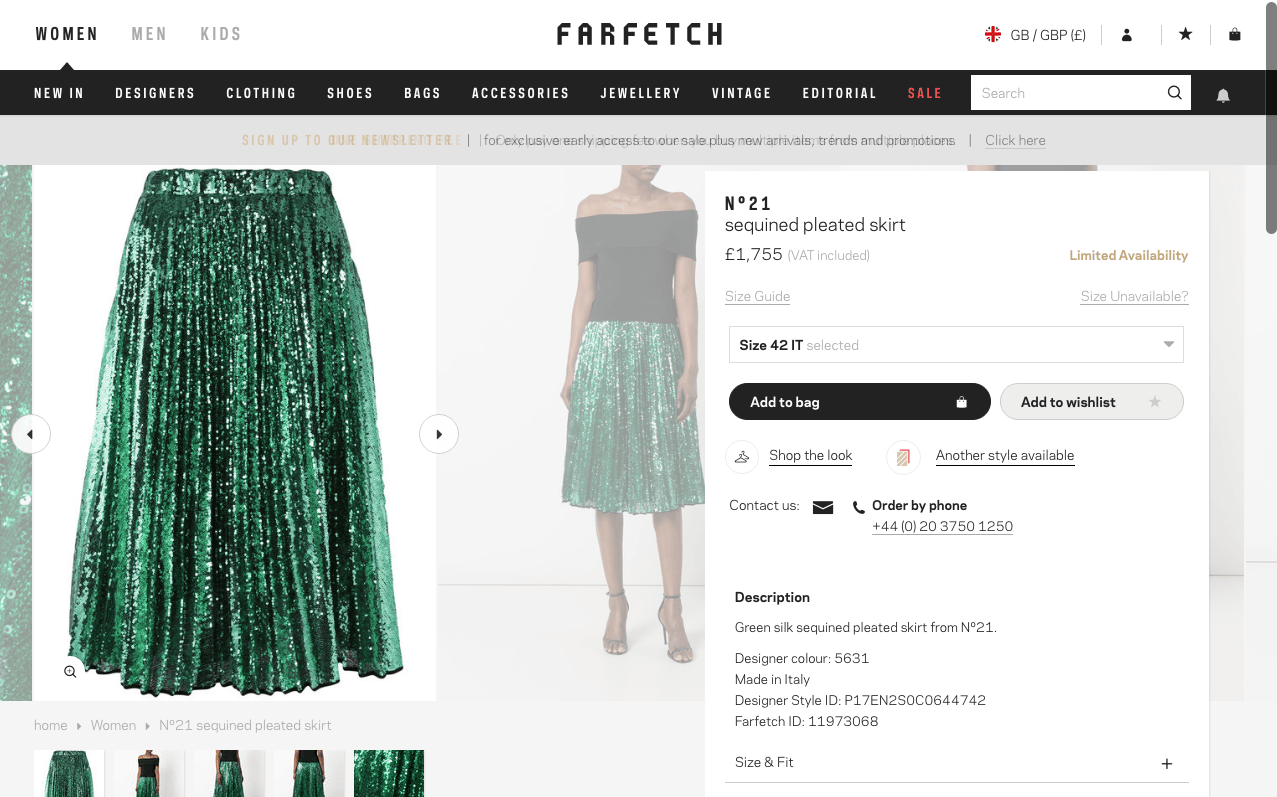This screenshot has height=797, width=1277.
Task: Open GB / GBP currency selector
Action: click(1035, 35)
